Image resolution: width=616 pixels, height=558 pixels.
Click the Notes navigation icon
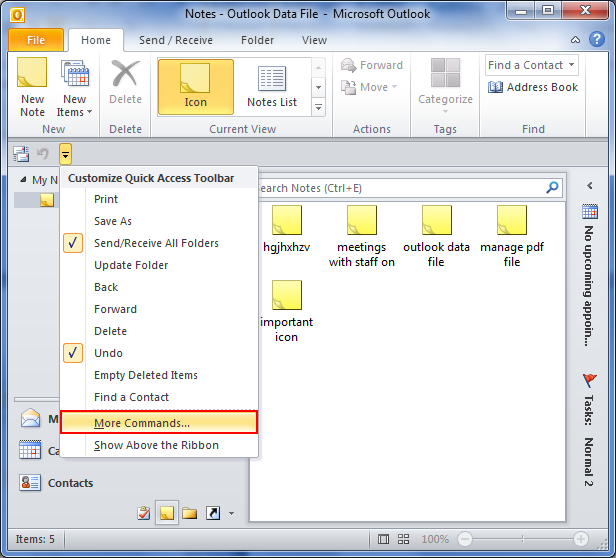[x=167, y=513]
